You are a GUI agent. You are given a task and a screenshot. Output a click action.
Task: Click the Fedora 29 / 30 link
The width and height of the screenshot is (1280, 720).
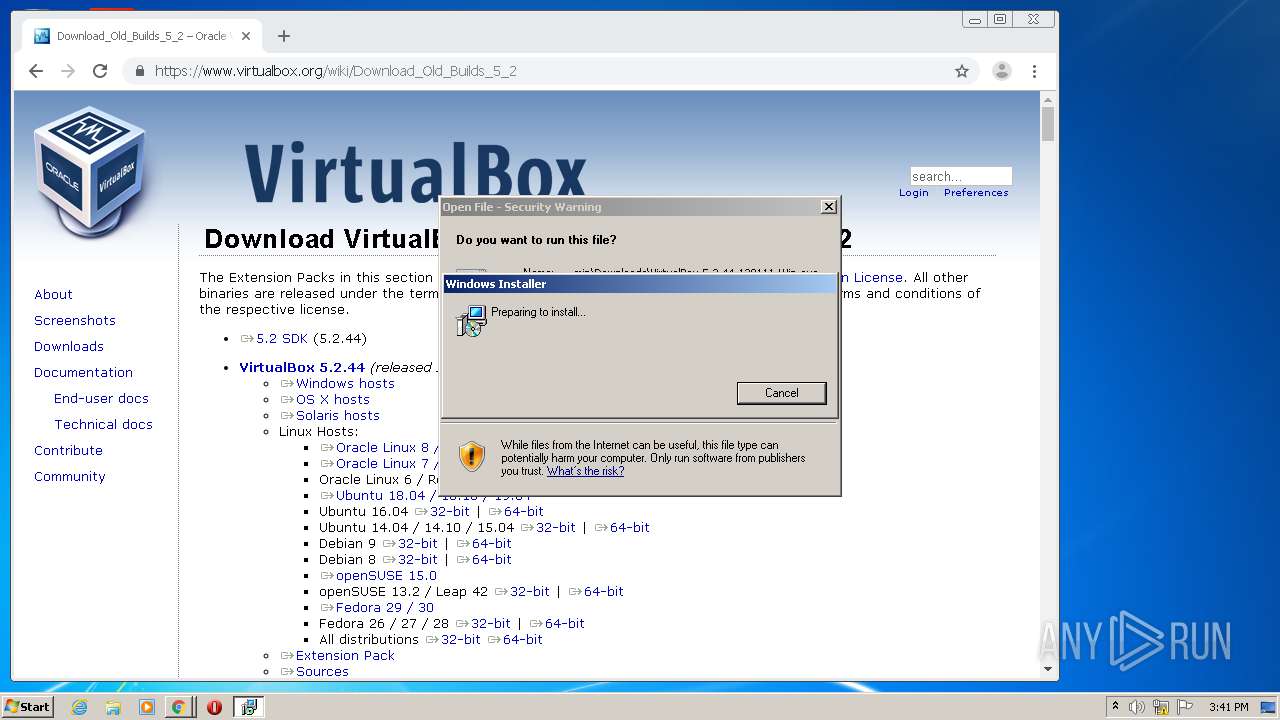[x=377, y=607]
